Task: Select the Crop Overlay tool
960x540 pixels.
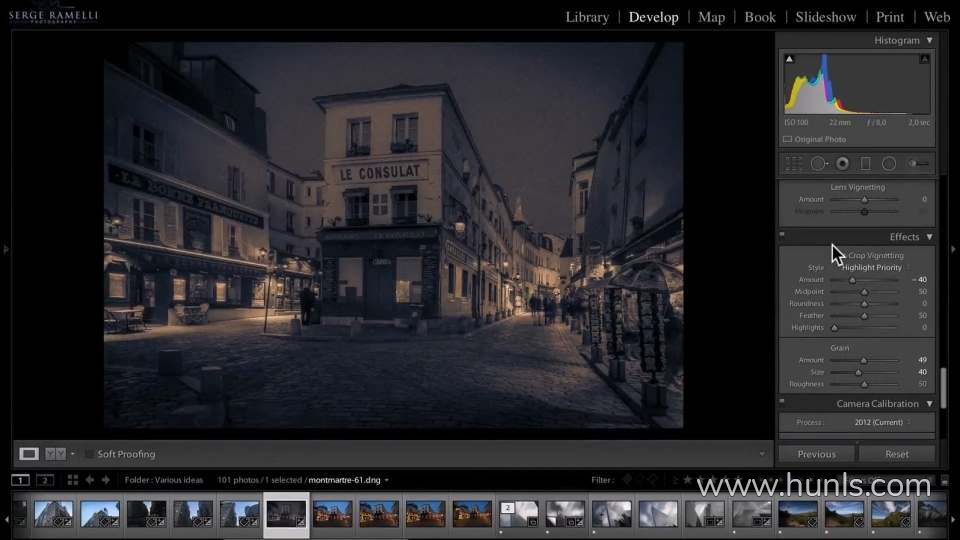Action: [x=793, y=163]
